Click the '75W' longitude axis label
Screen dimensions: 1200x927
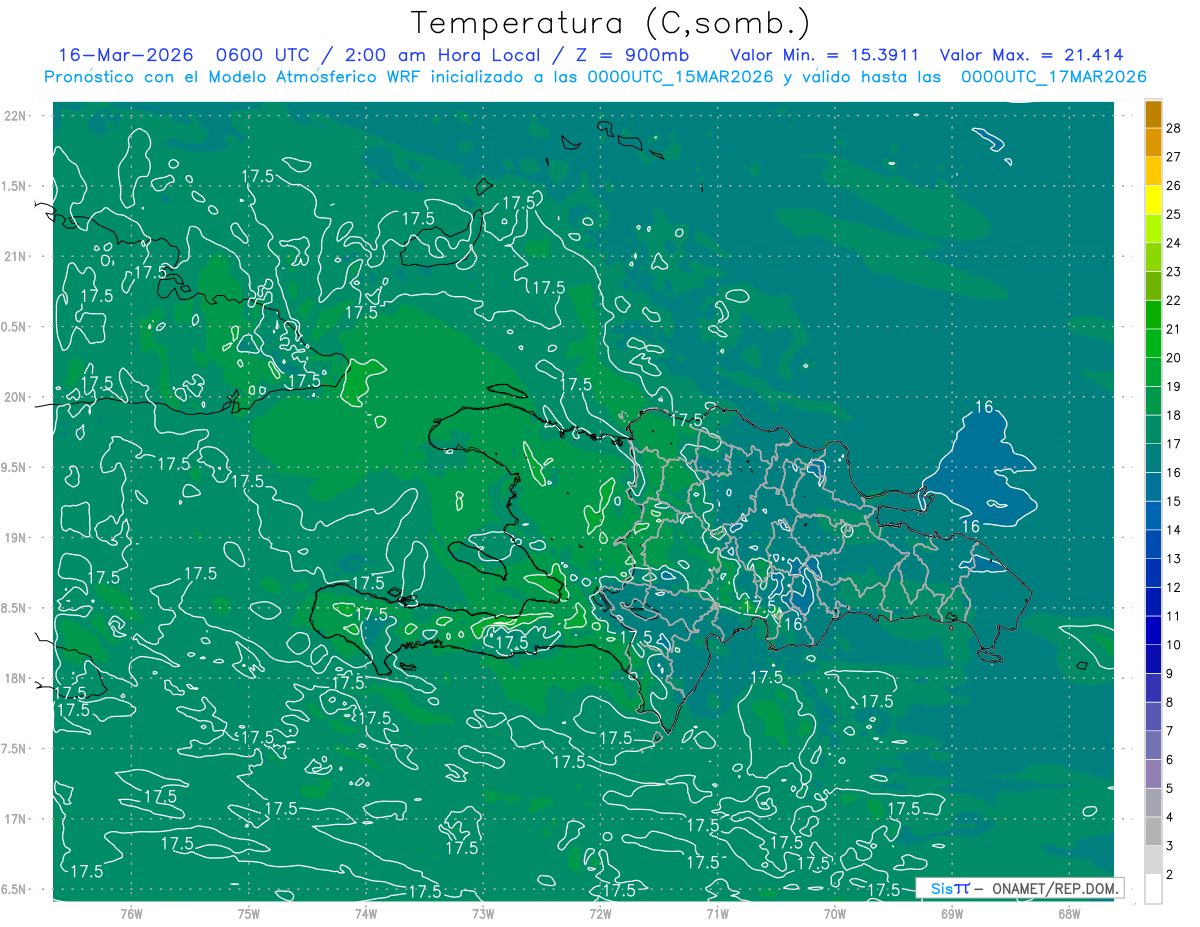248,914
